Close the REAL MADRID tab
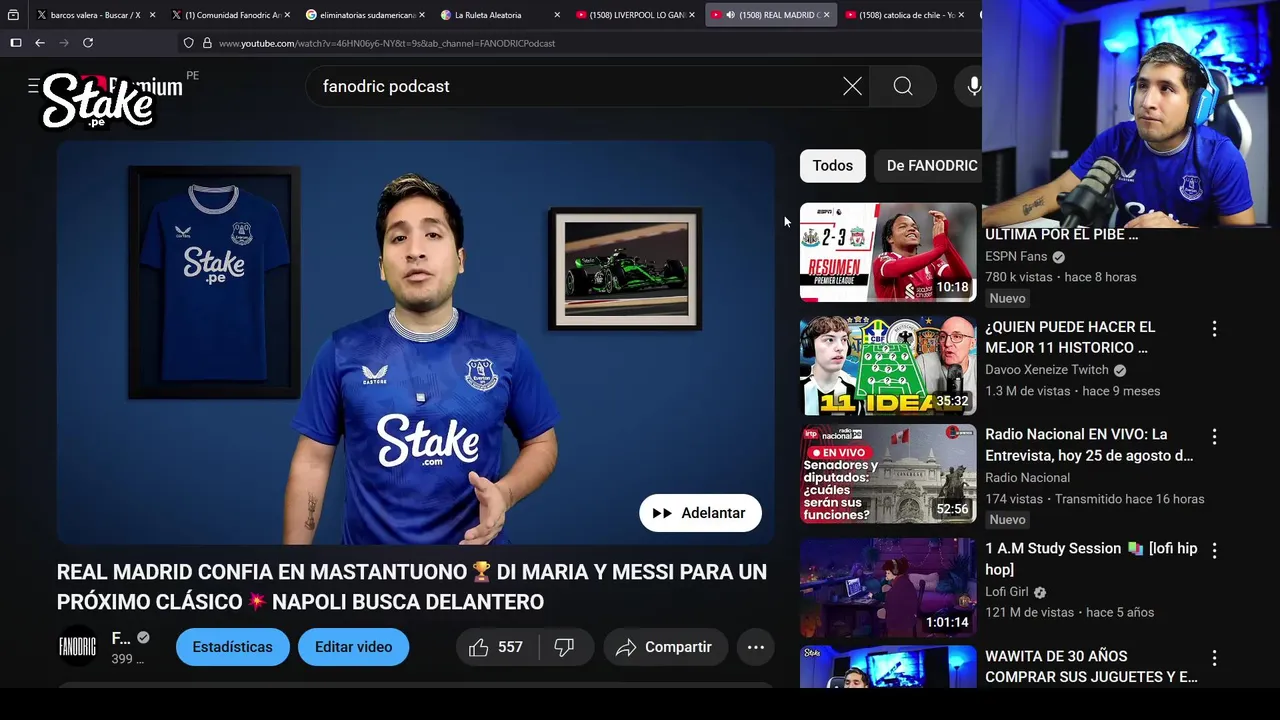 (826, 15)
